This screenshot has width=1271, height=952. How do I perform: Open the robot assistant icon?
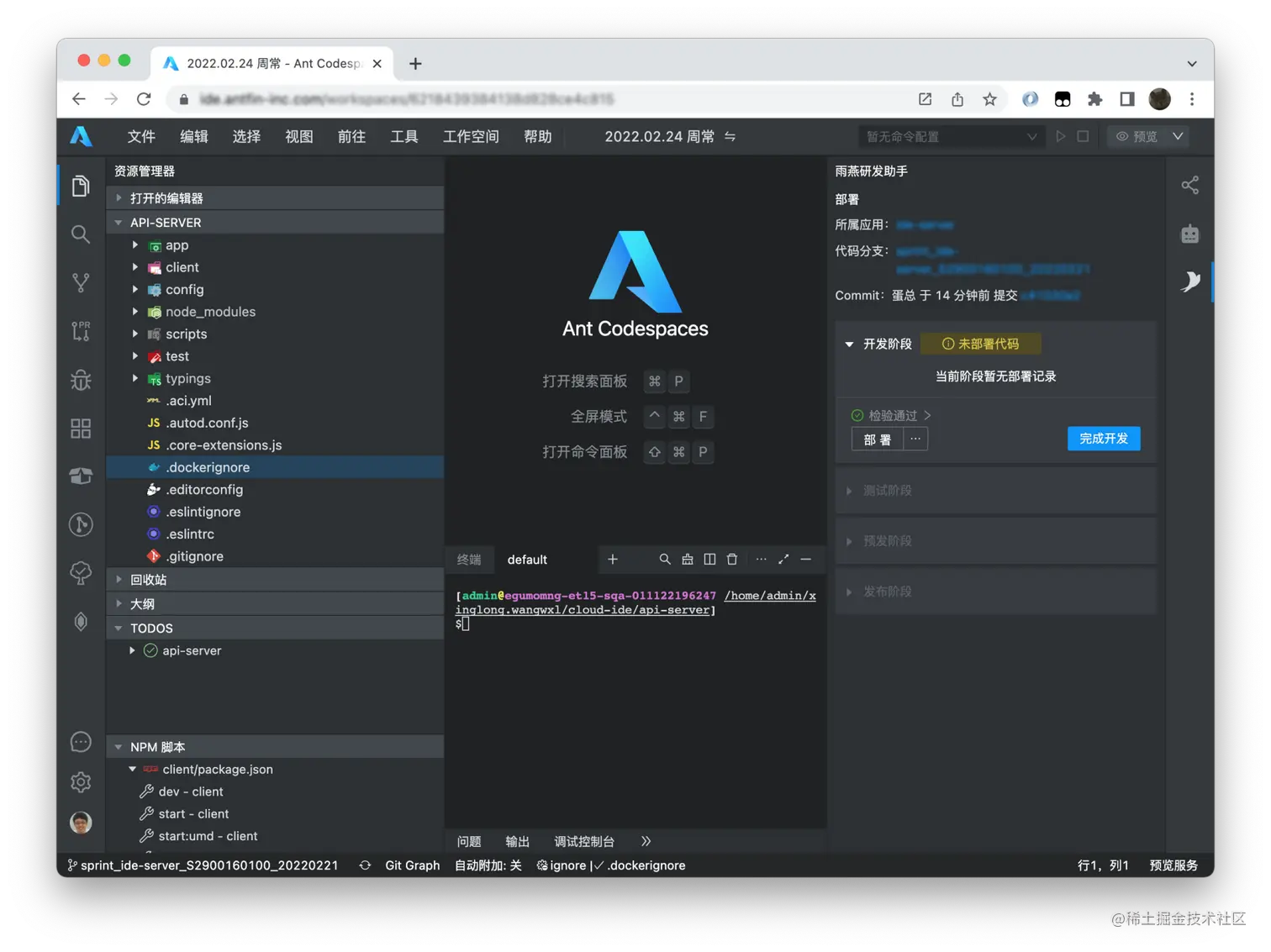coord(1190,234)
